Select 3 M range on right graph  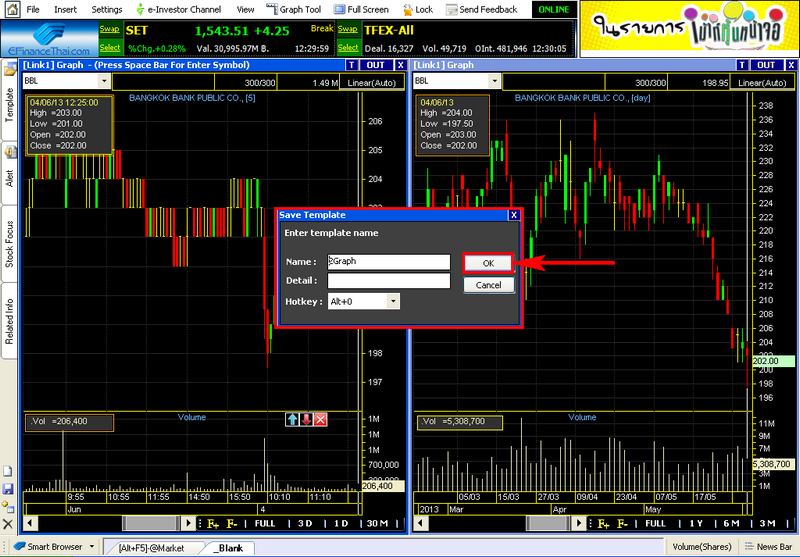click(767, 523)
